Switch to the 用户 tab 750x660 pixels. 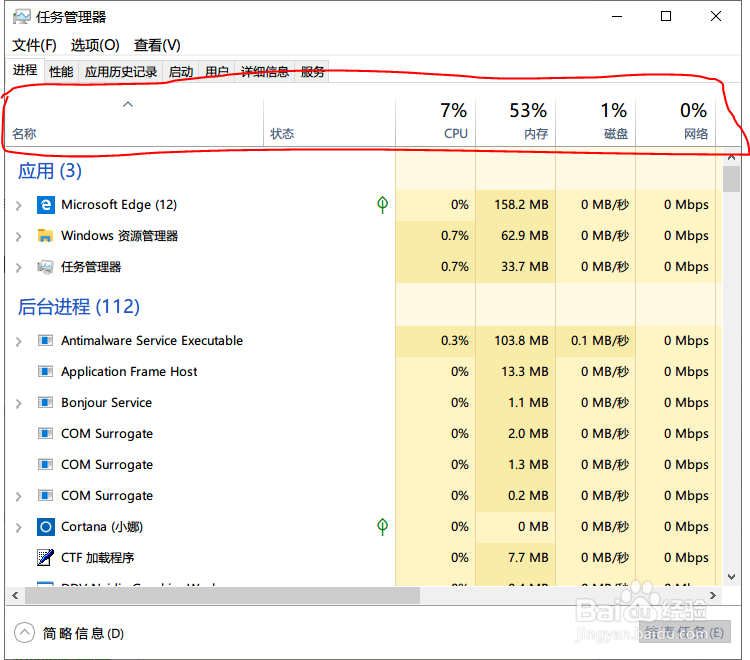(x=217, y=72)
